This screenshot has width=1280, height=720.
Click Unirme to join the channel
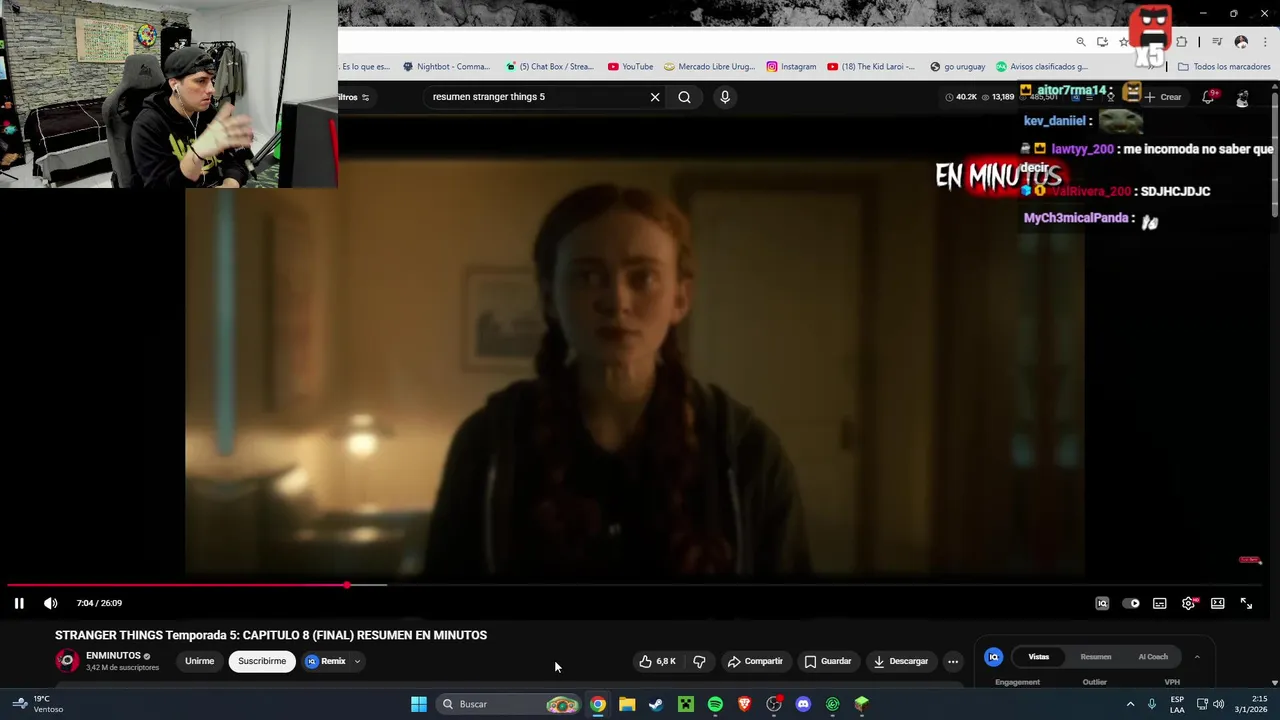199,661
